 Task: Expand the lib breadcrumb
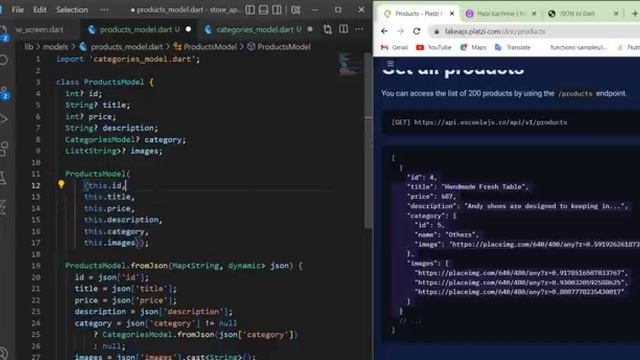click(x=29, y=47)
